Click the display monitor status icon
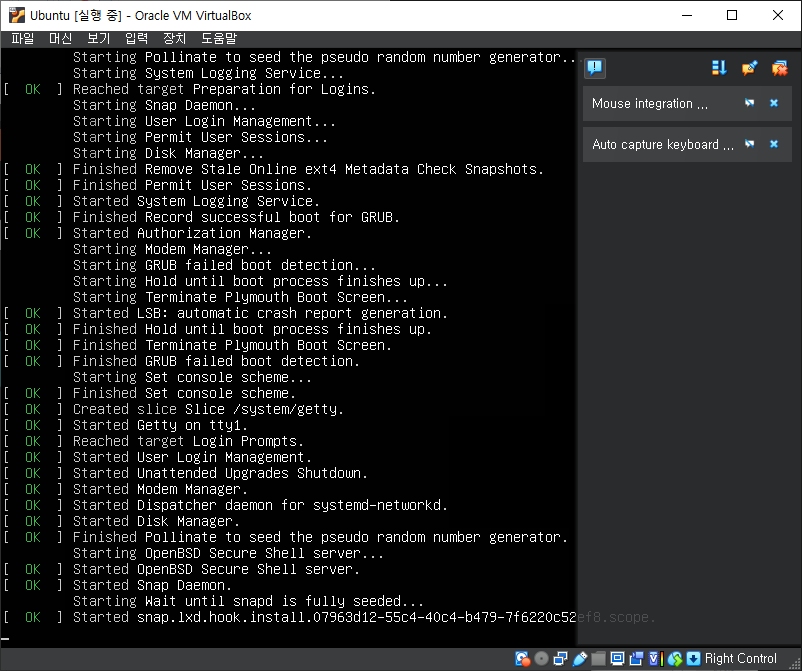Viewport: 802px width, 671px height. 617,659
